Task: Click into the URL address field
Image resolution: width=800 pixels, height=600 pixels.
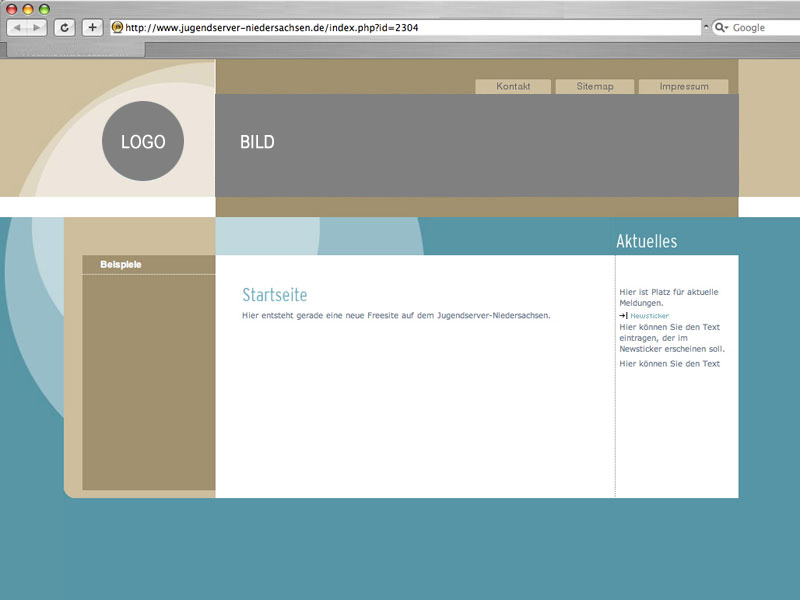Action: [400, 28]
